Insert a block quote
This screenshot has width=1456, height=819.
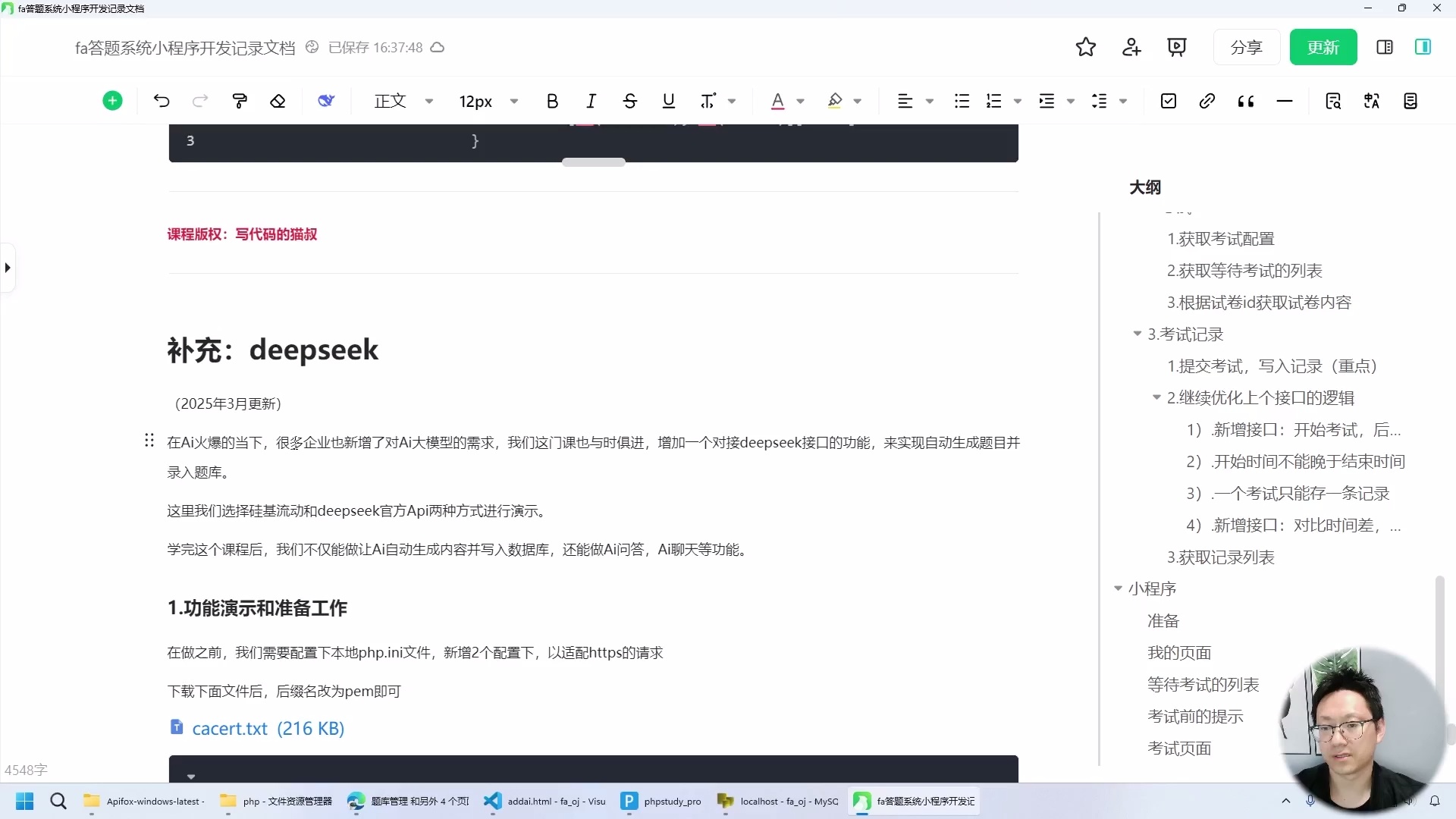pyautogui.click(x=1245, y=101)
